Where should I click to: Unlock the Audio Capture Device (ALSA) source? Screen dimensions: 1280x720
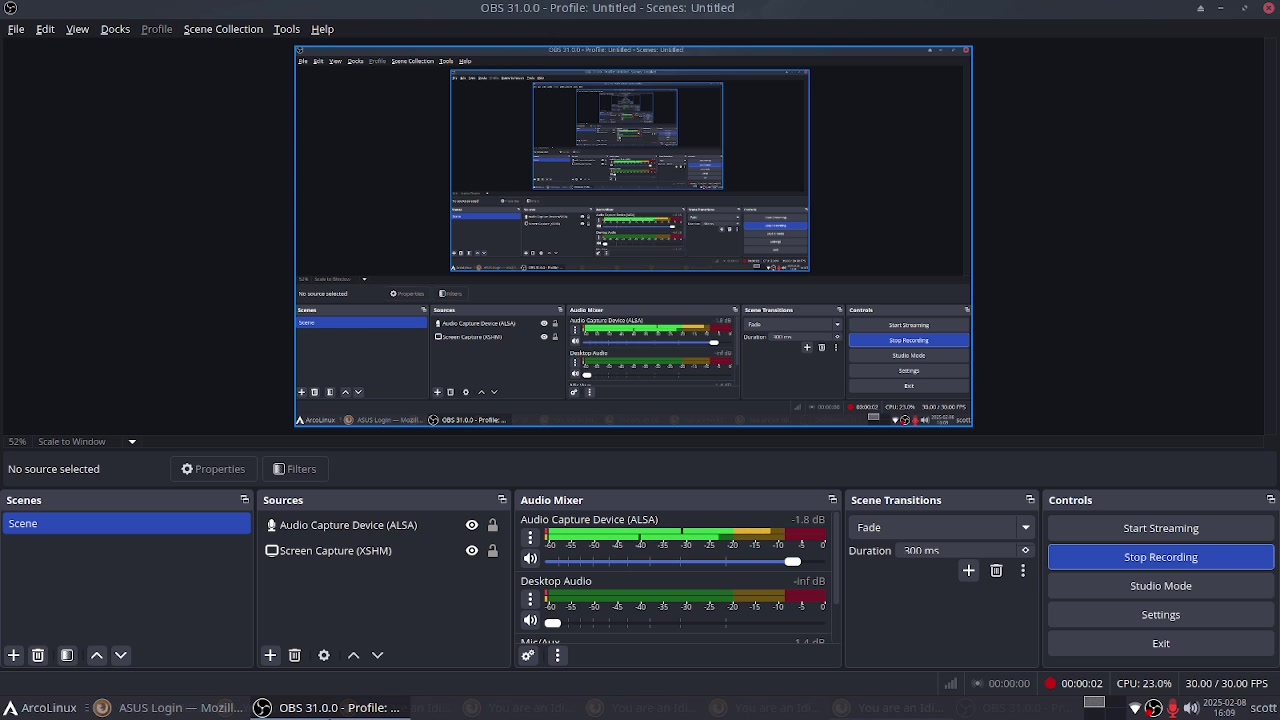492,525
